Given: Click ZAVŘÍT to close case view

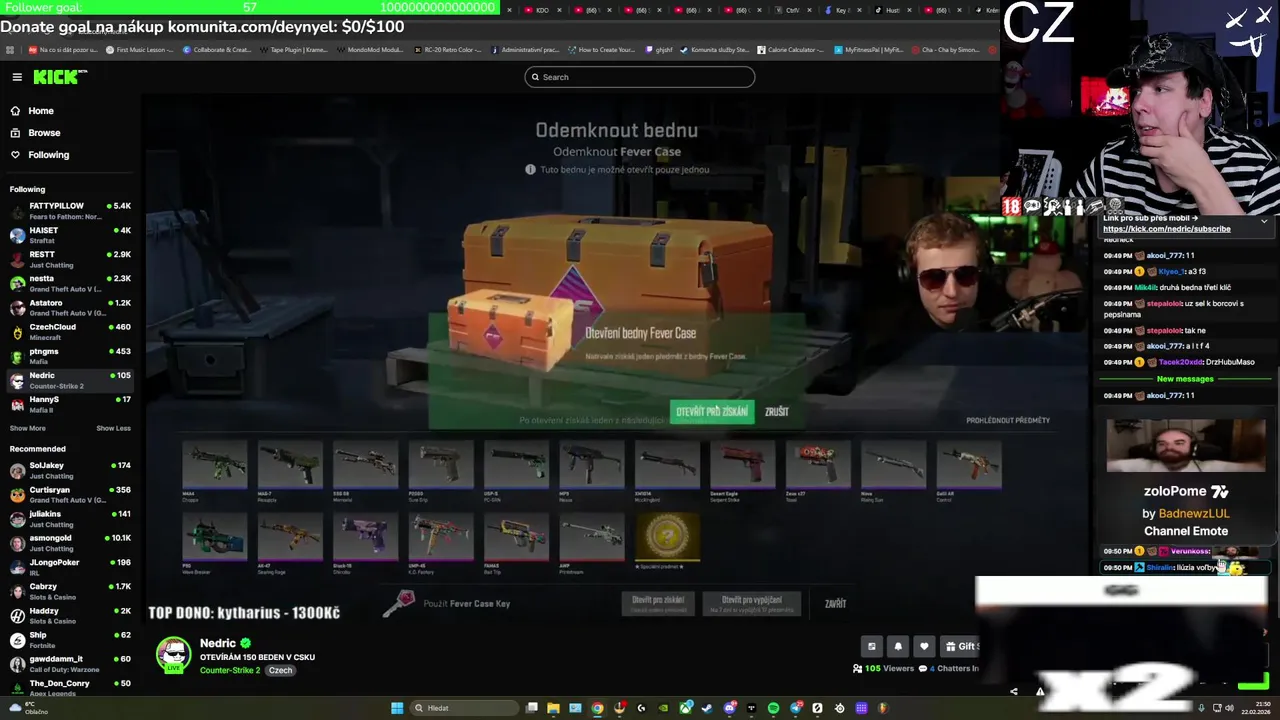Looking at the screenshot, I should [835, 604].
